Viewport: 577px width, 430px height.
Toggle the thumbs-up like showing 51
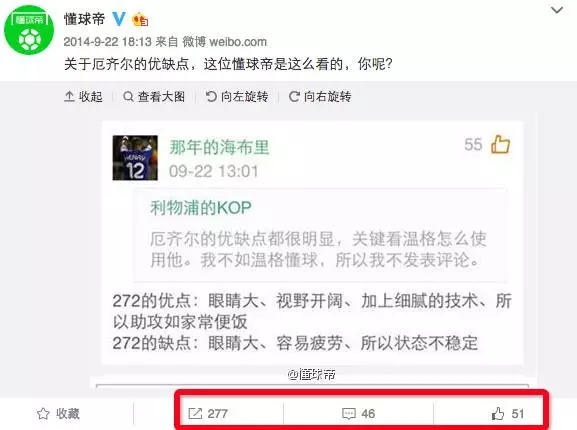click(x=508, y=414)
